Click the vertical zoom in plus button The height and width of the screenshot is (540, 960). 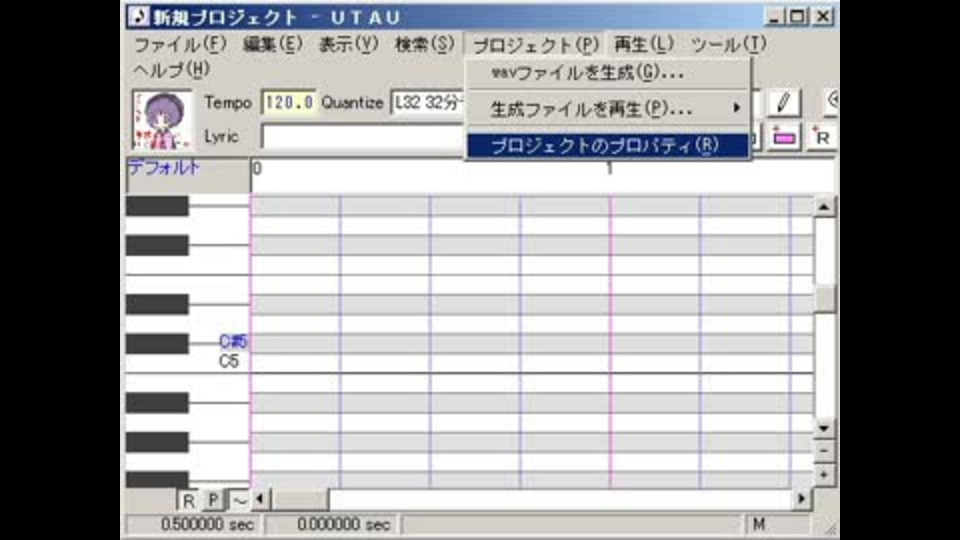824,474
